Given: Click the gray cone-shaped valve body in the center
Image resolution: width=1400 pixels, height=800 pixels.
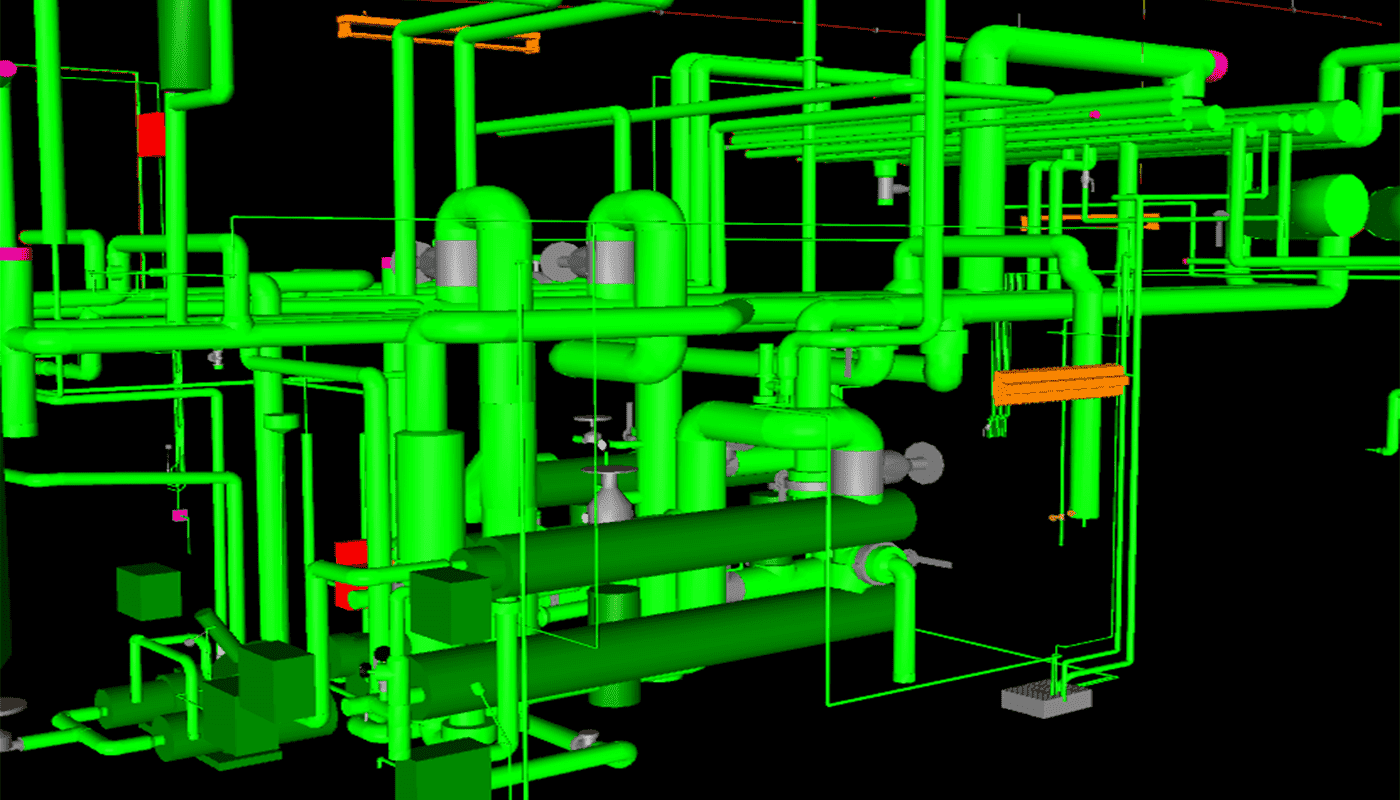Looking at the screenshot, I should click(x=611, y=497).
